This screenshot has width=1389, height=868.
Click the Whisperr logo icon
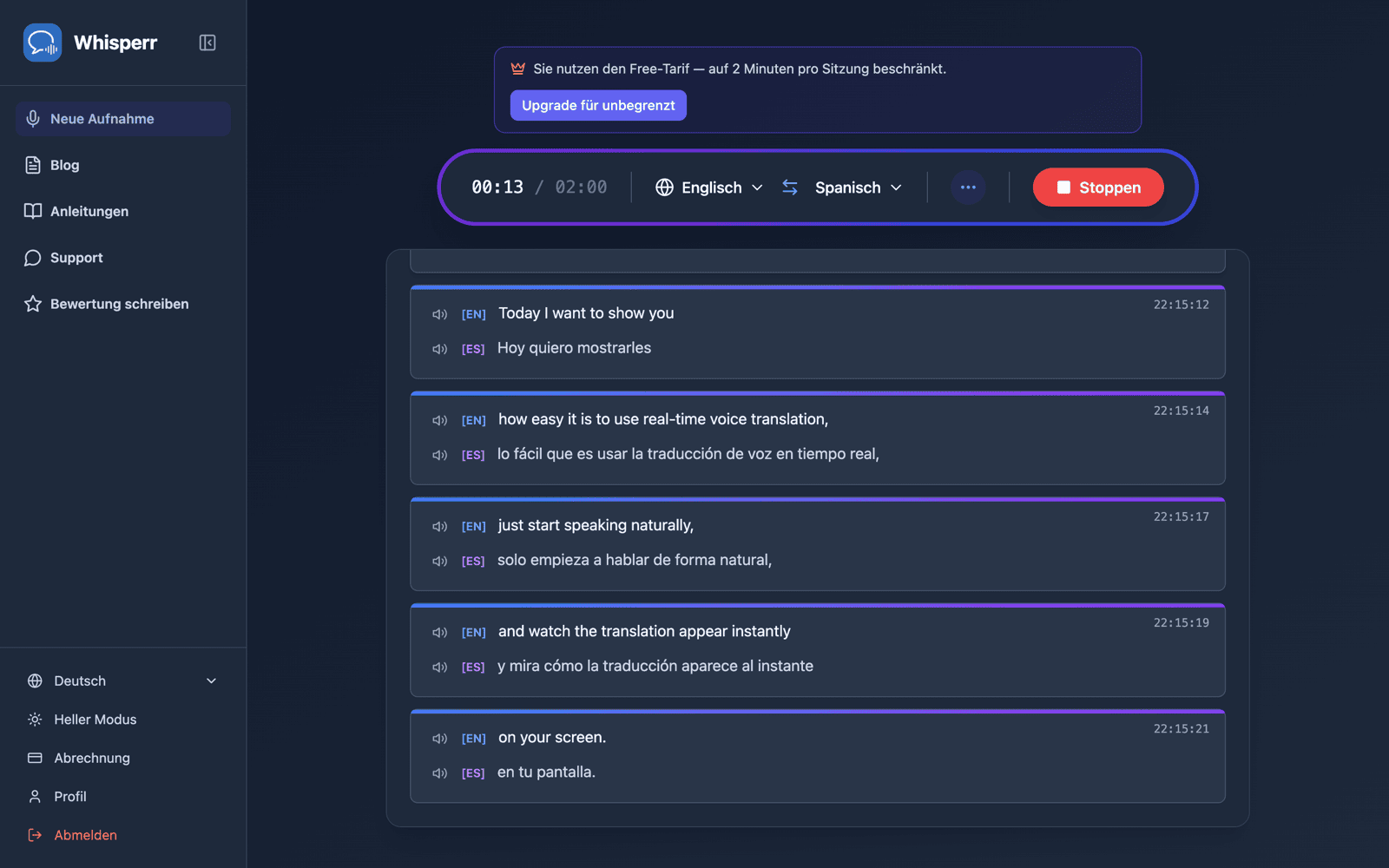43,43
